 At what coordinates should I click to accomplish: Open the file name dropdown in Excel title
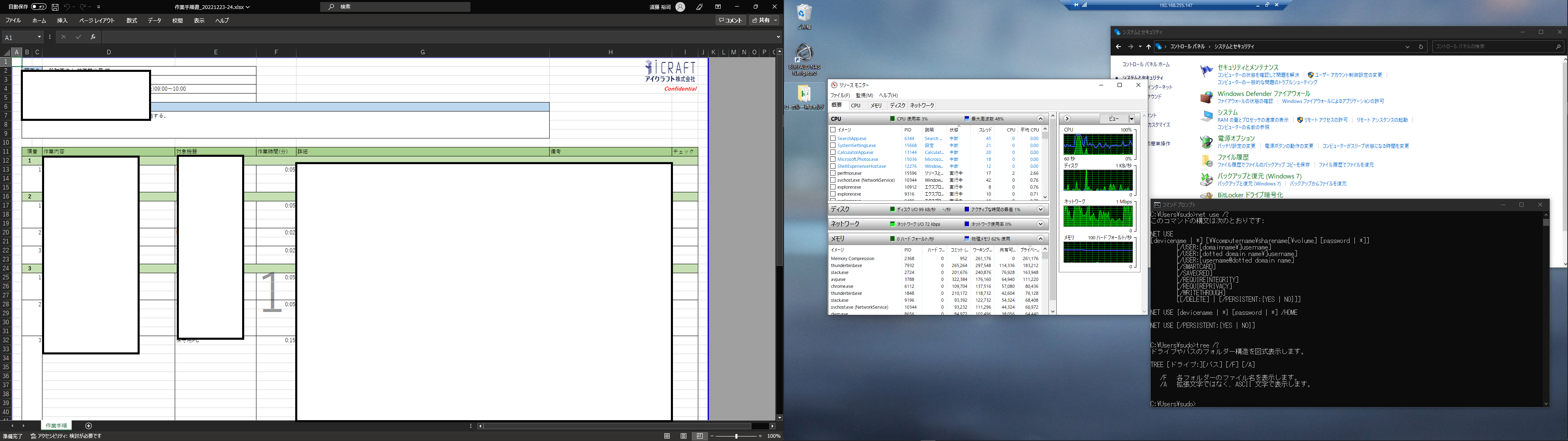pyautogui.click(x=248, y=7)
